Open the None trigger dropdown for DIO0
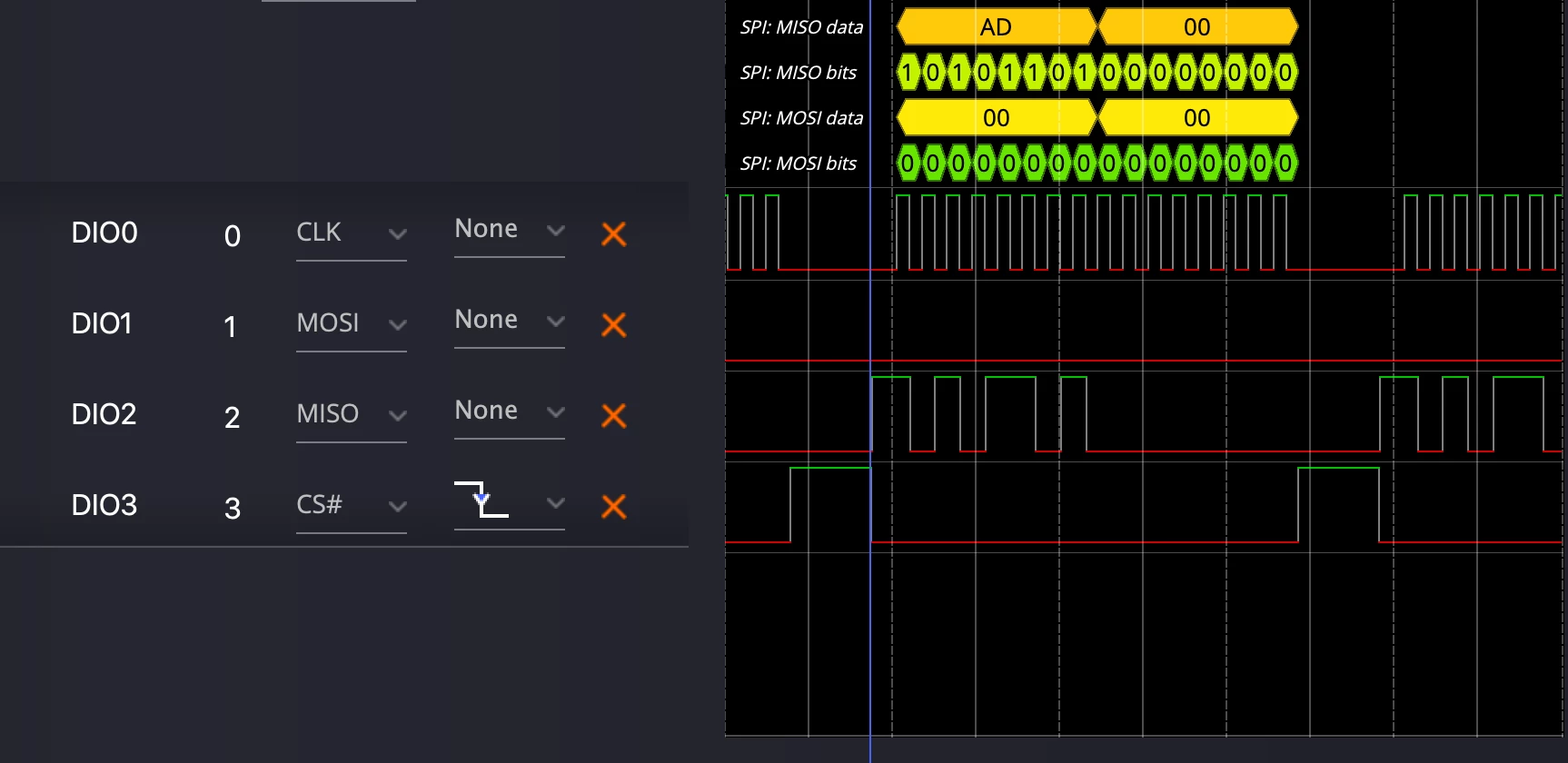The image size is (1568, 763). click(x=556, y=231)
